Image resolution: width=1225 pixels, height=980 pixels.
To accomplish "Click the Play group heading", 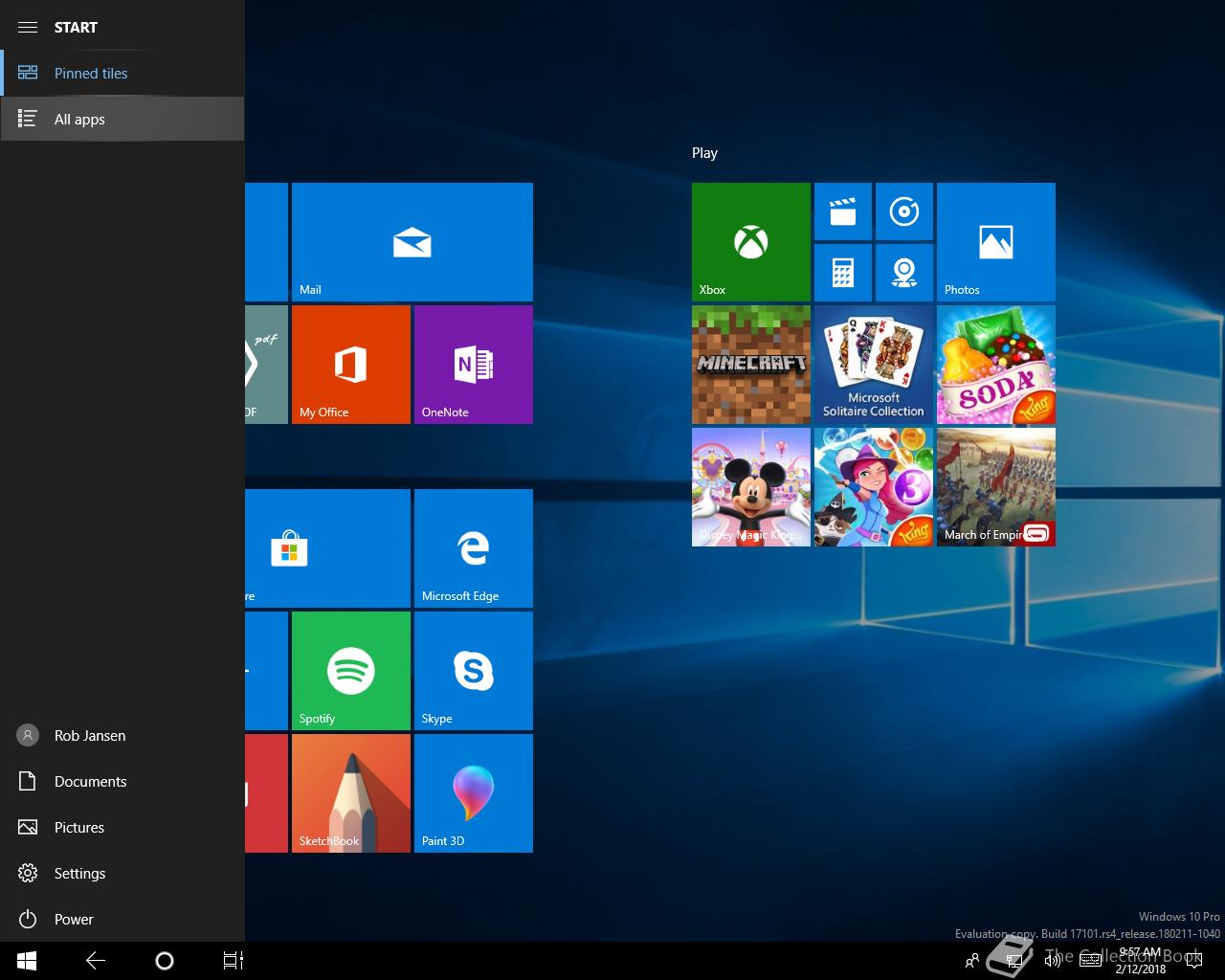I will click(x=704, y=152).
